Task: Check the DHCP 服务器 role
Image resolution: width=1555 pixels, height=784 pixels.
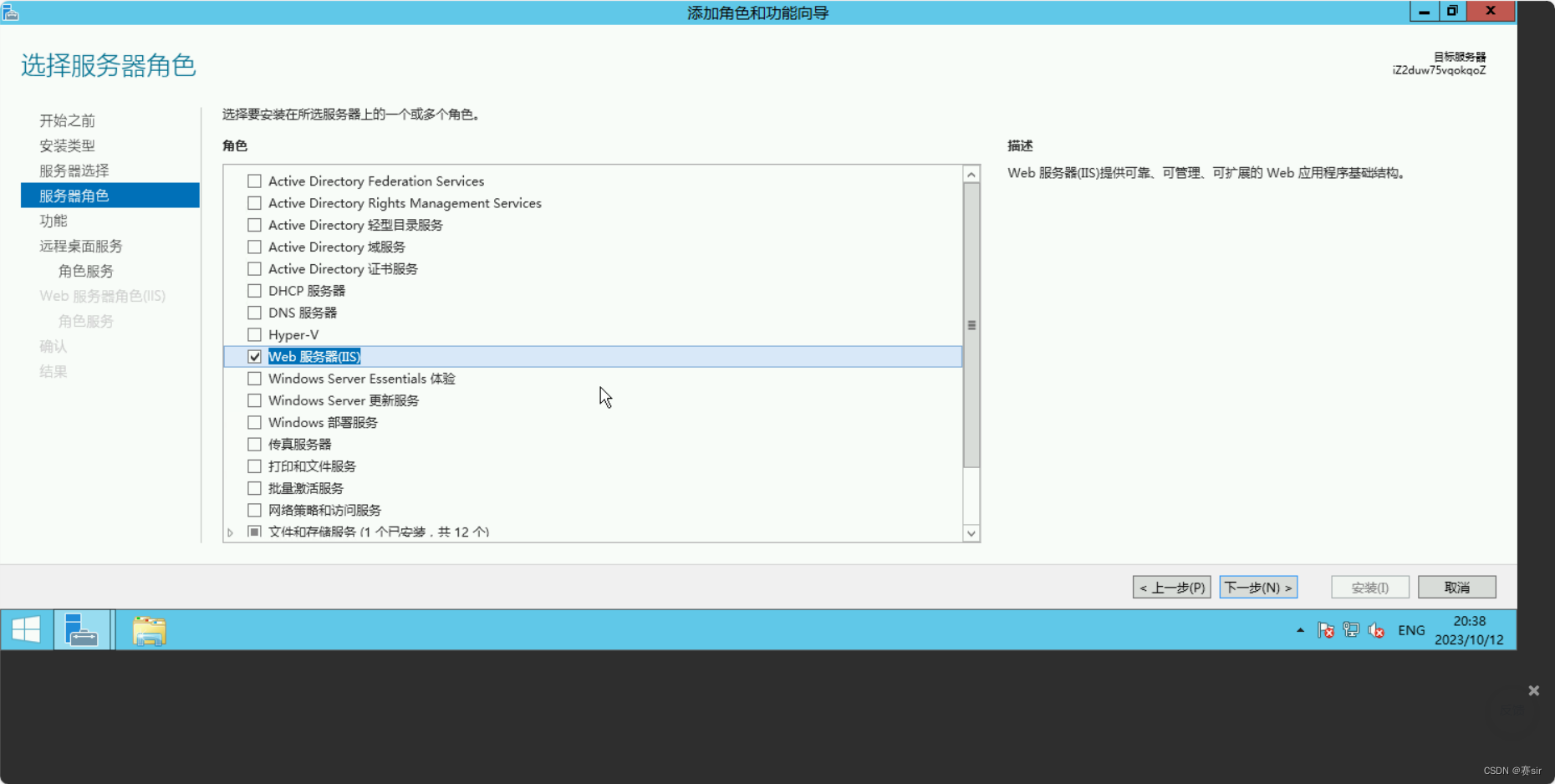Action: 255,291
